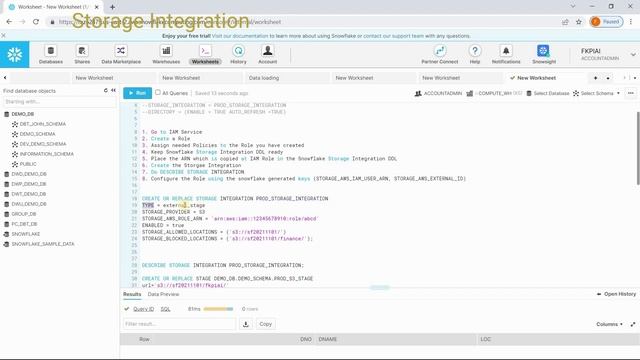Dismiss the free trial banner

click(4, 36)
